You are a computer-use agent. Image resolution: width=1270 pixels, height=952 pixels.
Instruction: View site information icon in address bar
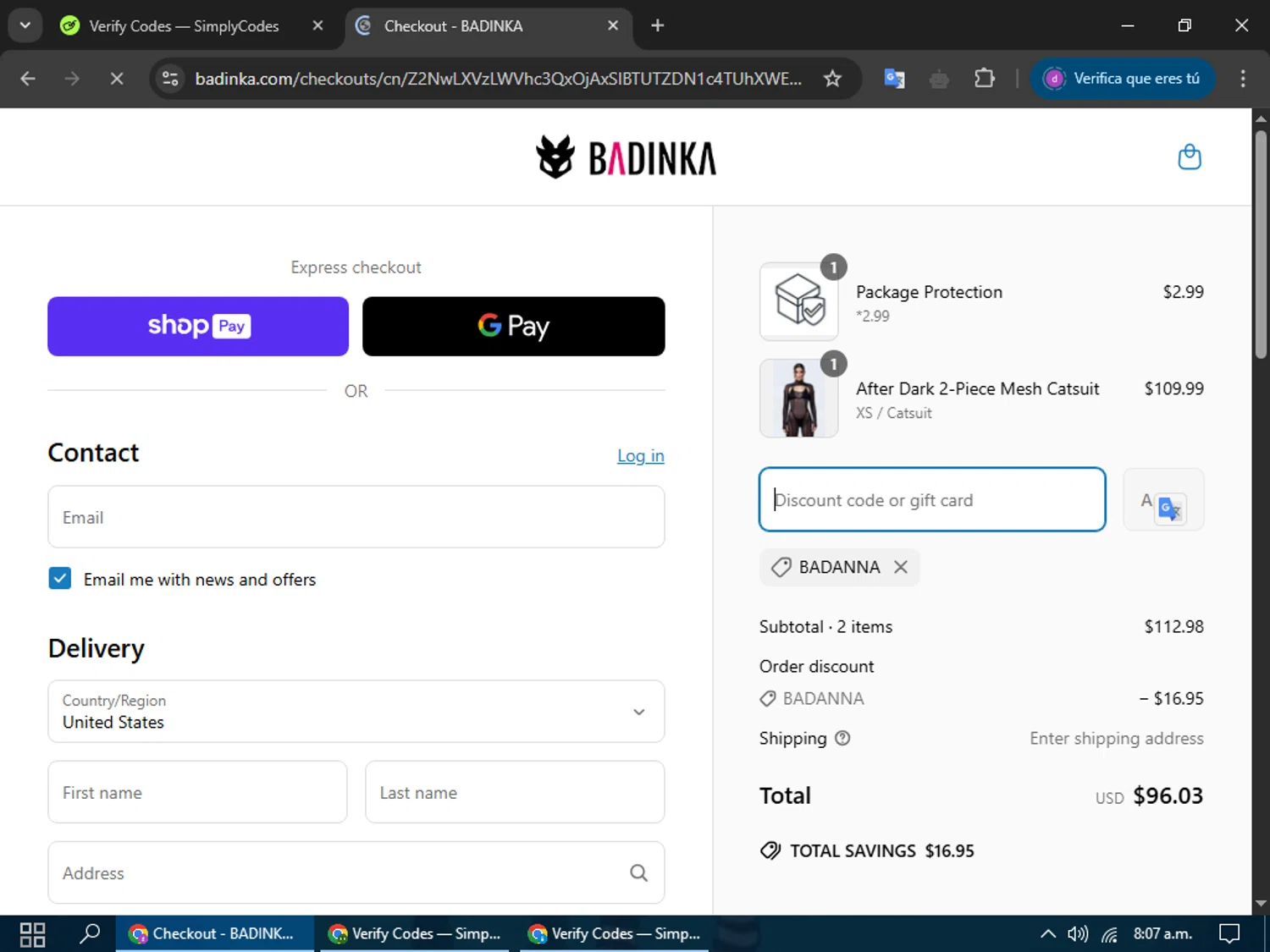point(170,79)
